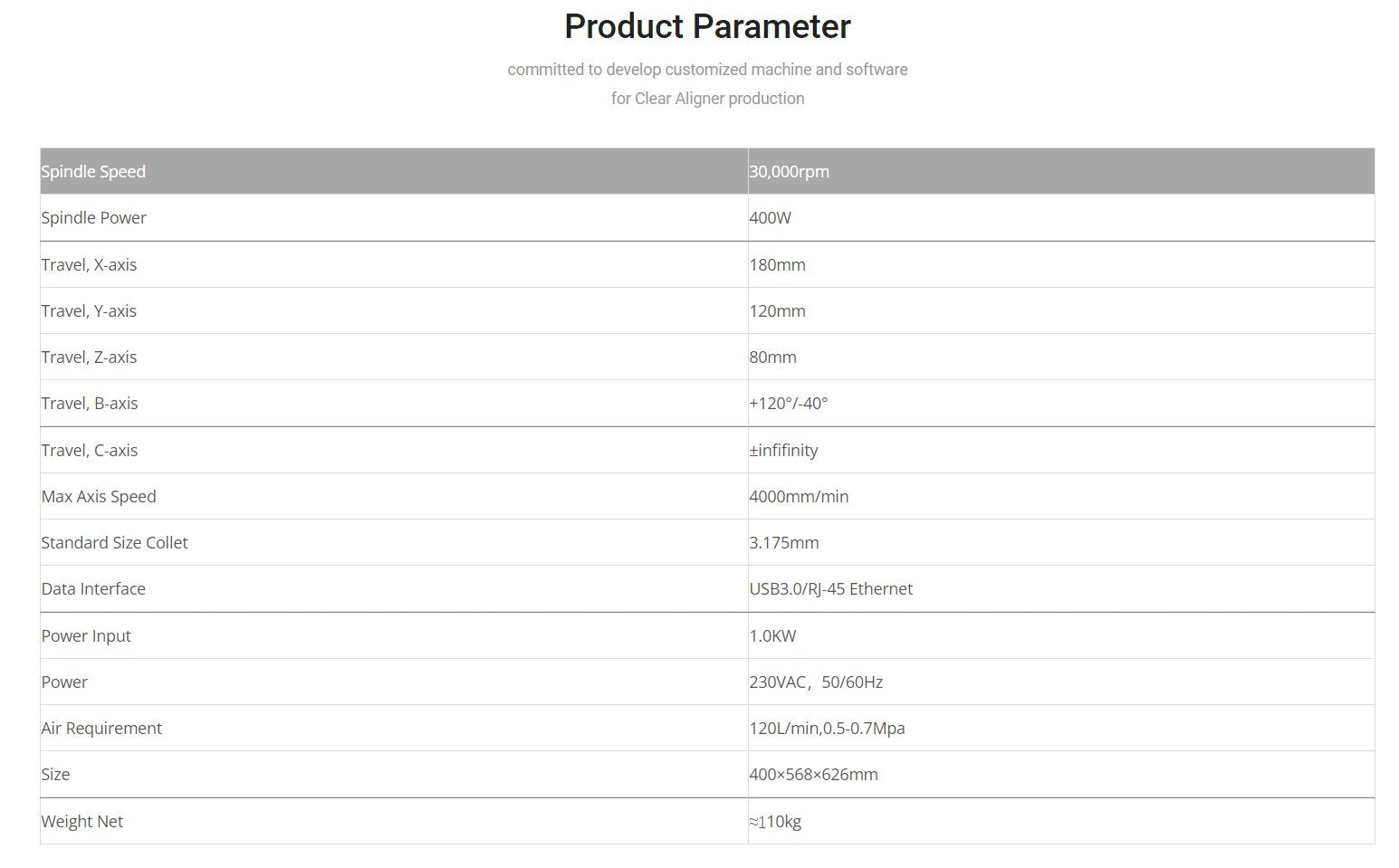Select the 120mm Y-axis travel value
1399x868 pixels.
(x=777, y=311)
